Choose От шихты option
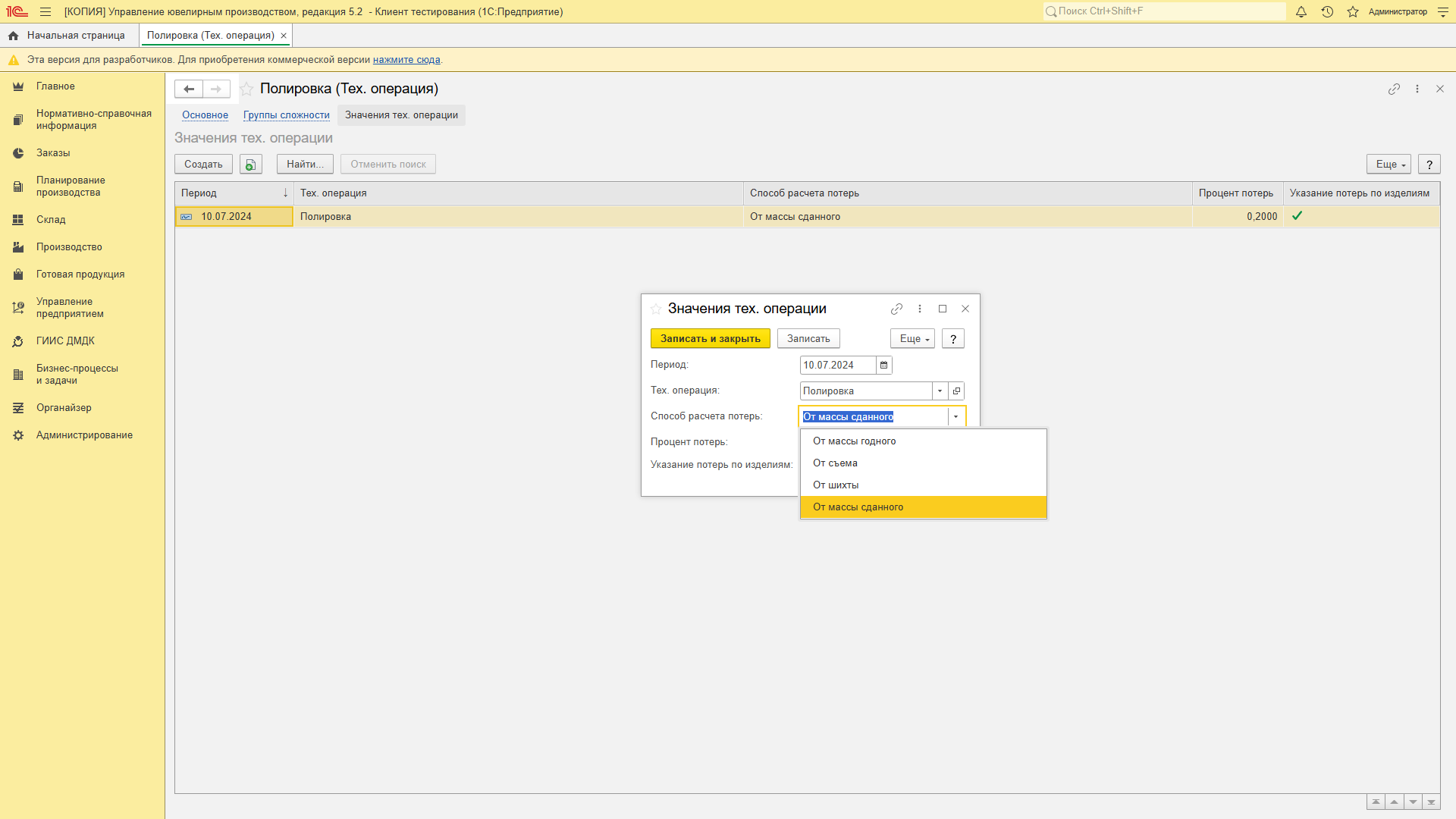 (x=923, y=485)
